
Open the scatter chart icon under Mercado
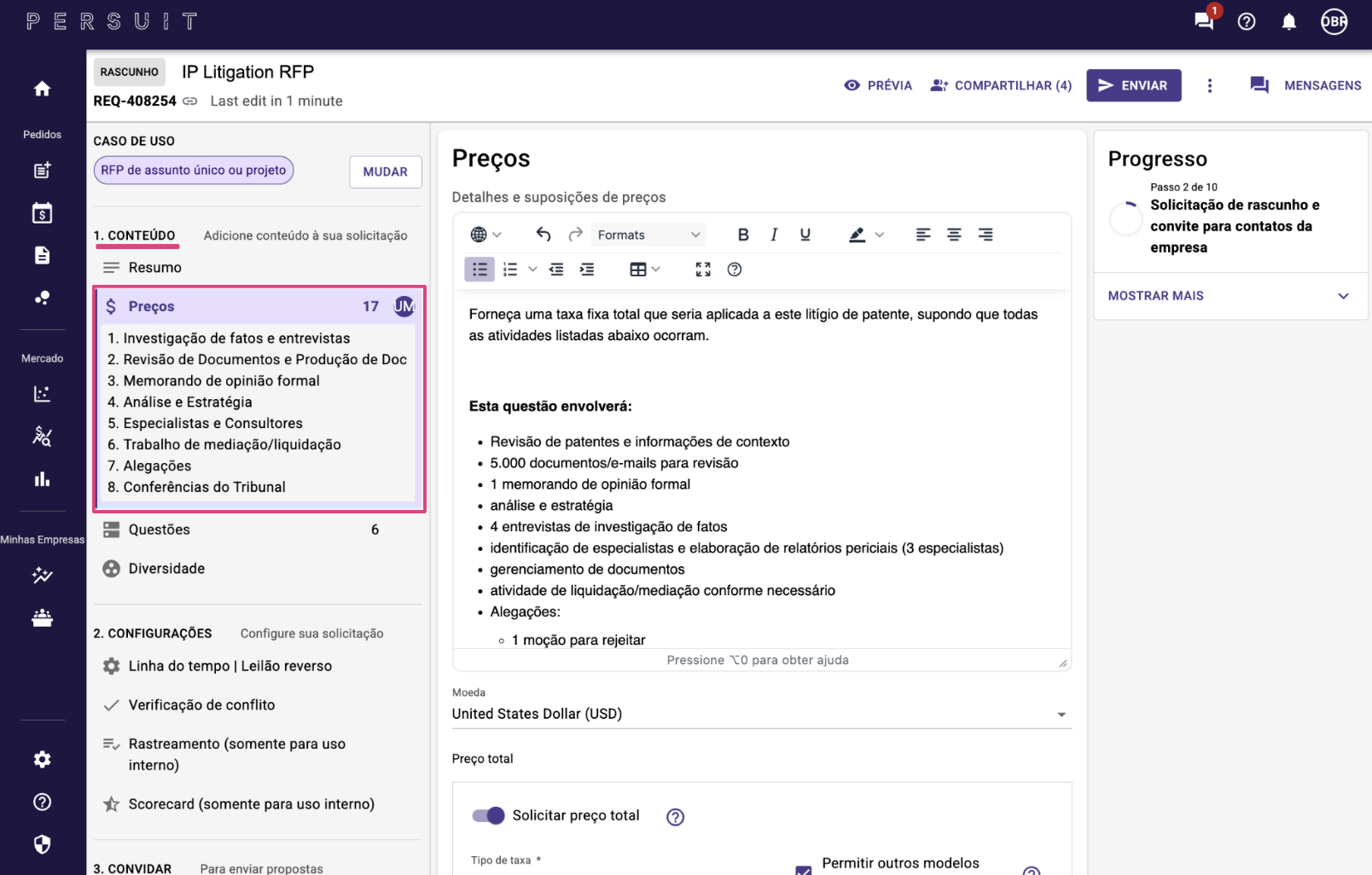tap(42, 394)
